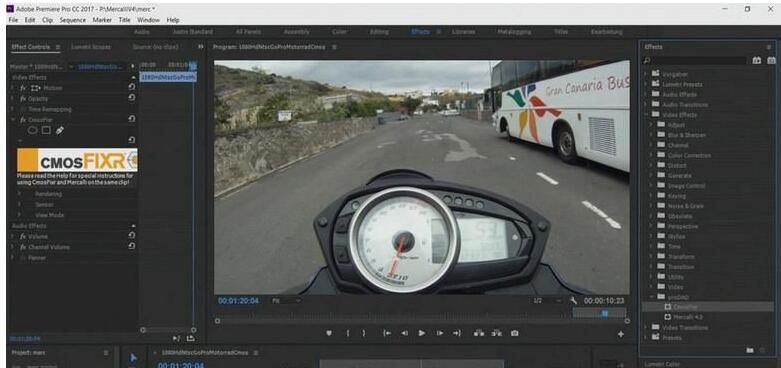Click the Program monitor current timecode
The height and width of the screenshot is (368, 781).
[239, 301]
